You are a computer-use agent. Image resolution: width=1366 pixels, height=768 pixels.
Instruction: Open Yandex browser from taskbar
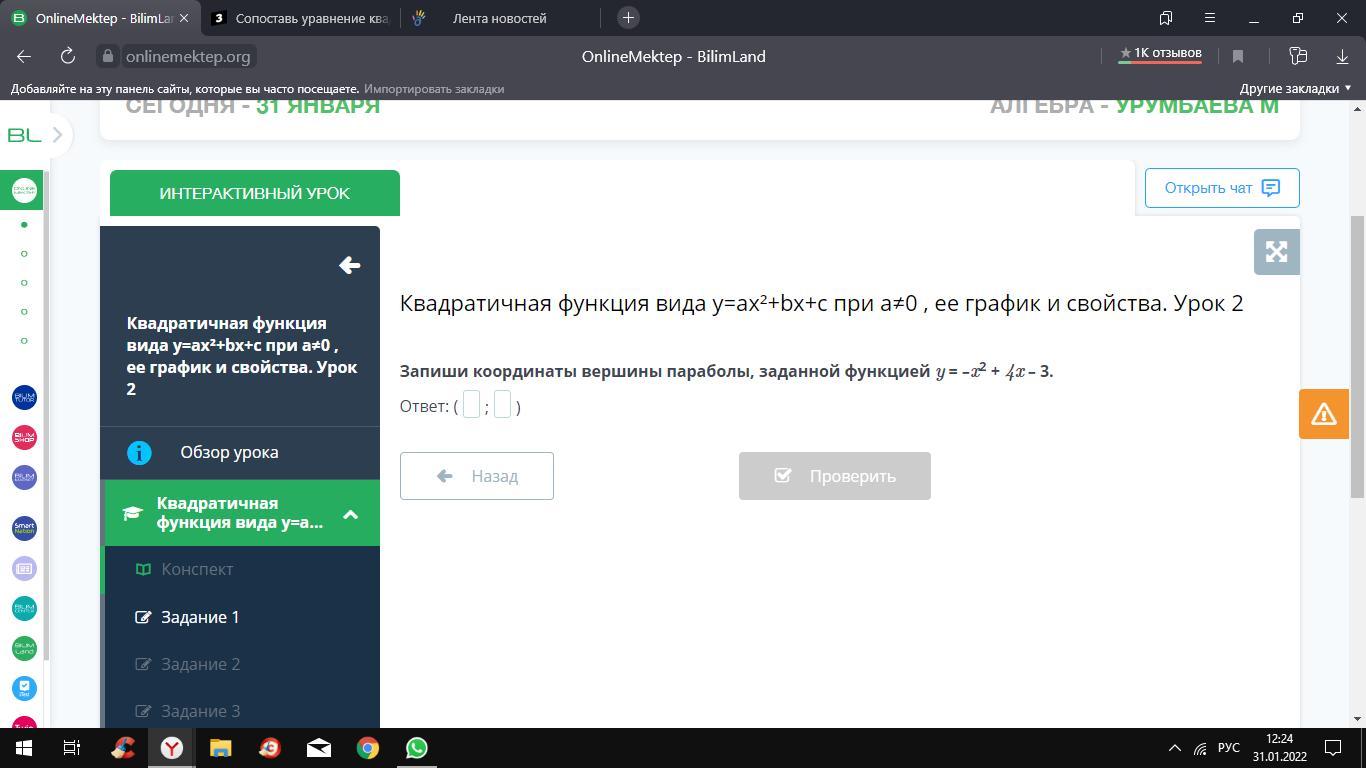point(172,747)
